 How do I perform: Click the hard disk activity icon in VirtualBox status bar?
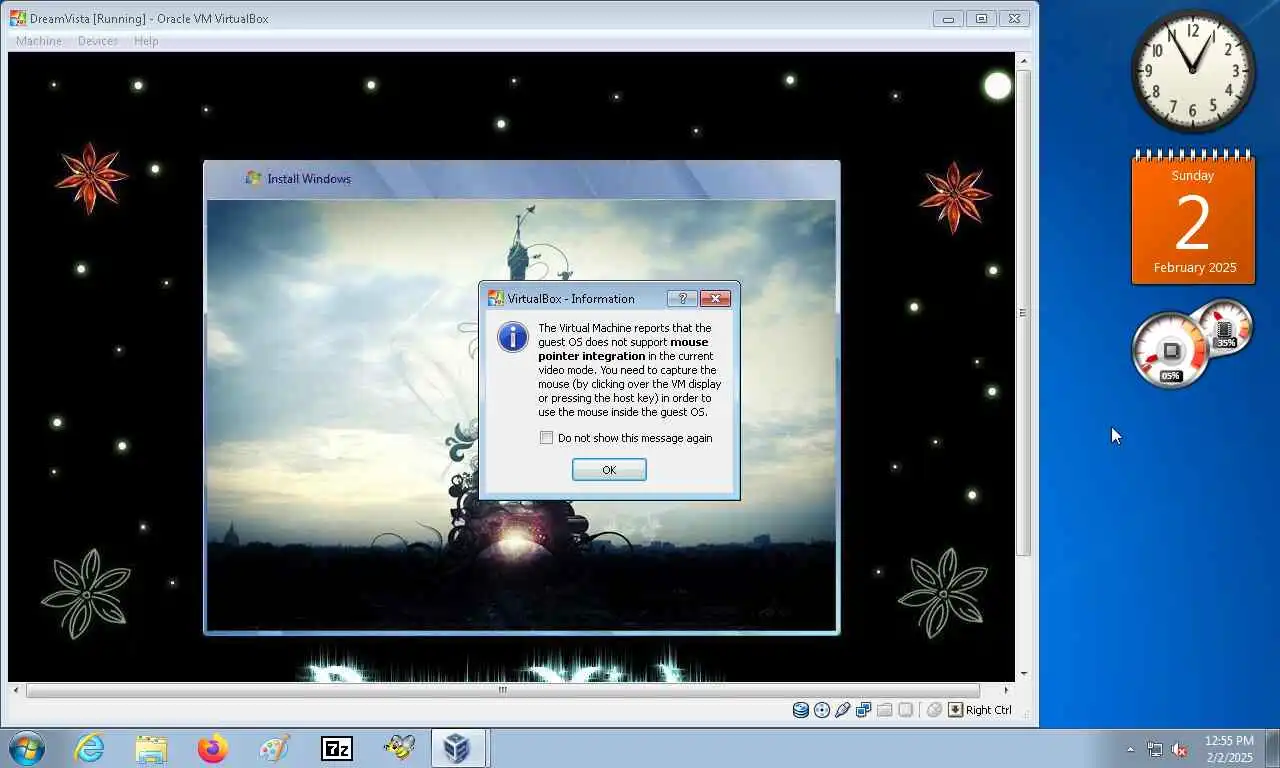pyautogui.click(x=800, y=710)
